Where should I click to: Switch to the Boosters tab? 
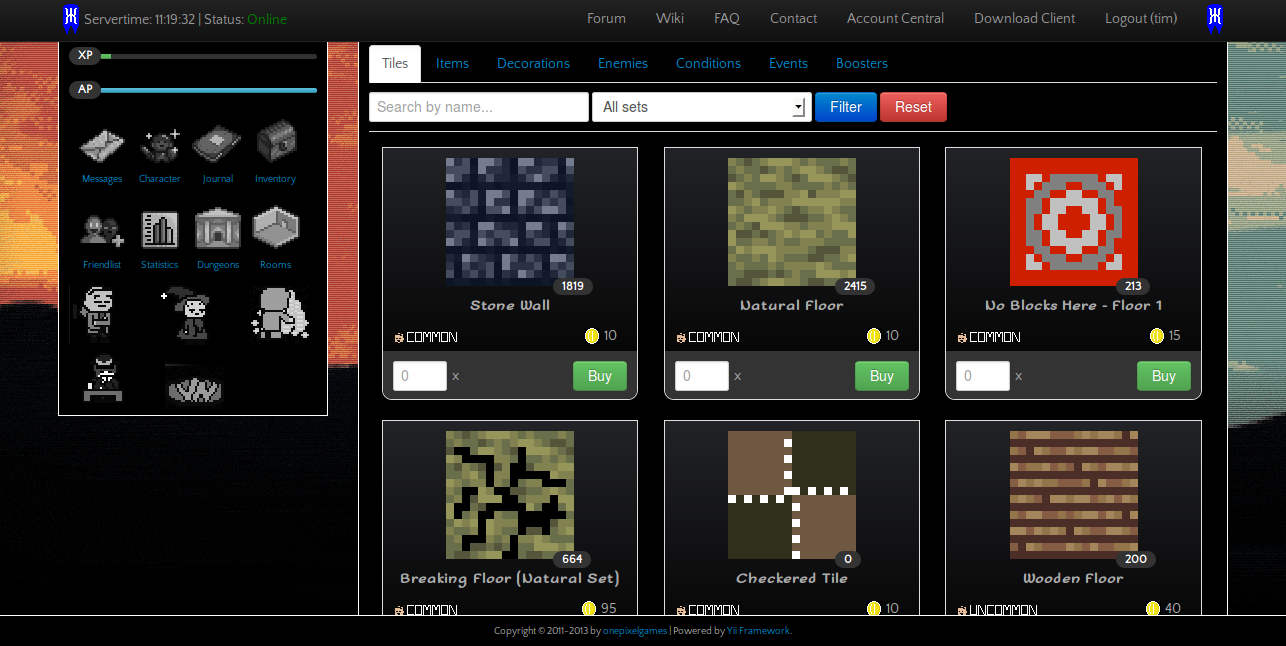pyautogui.click(x=862, y=63)
